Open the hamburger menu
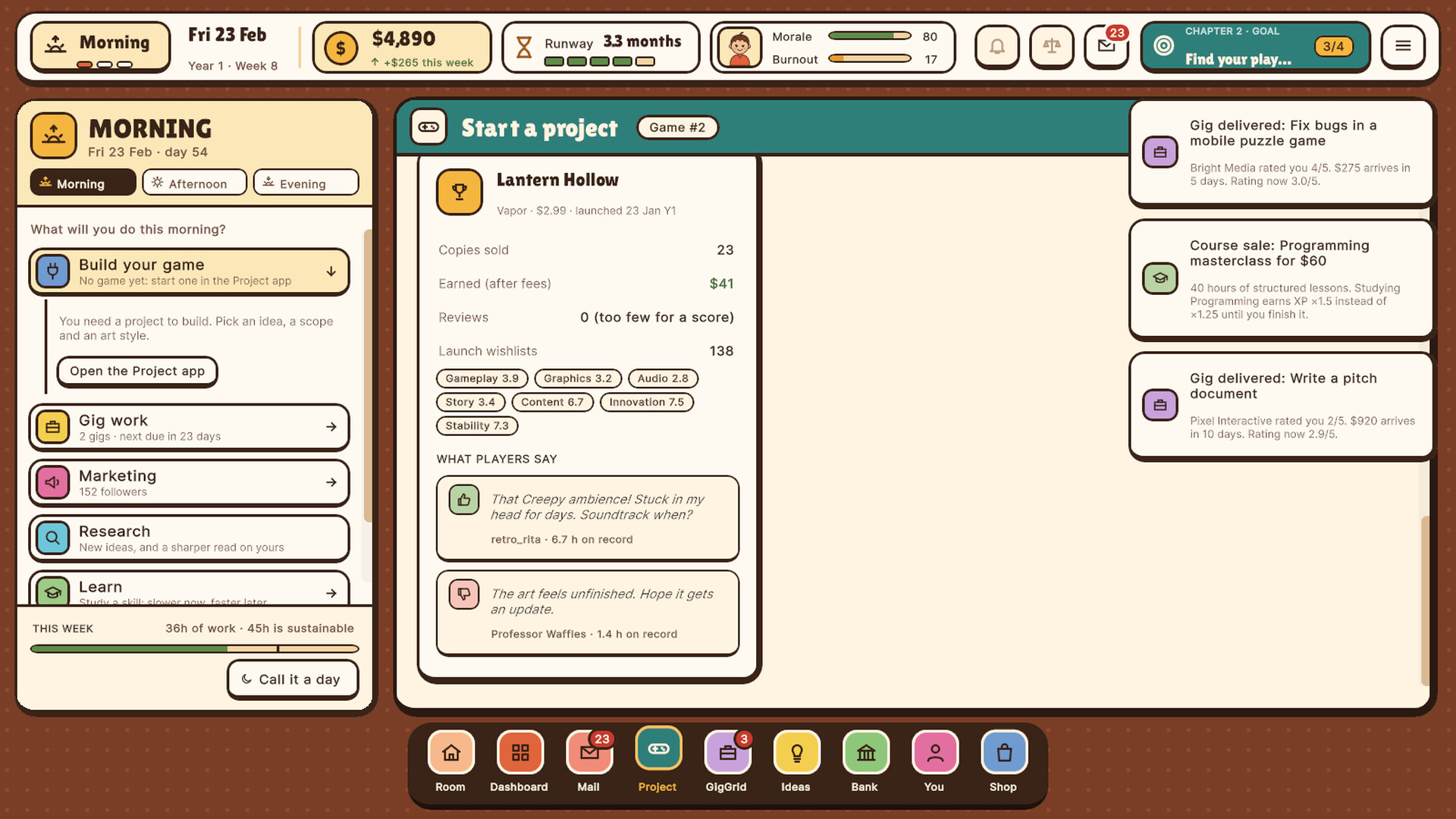The width and height of the screenshot is (1456, 819). pos(1403,46)
